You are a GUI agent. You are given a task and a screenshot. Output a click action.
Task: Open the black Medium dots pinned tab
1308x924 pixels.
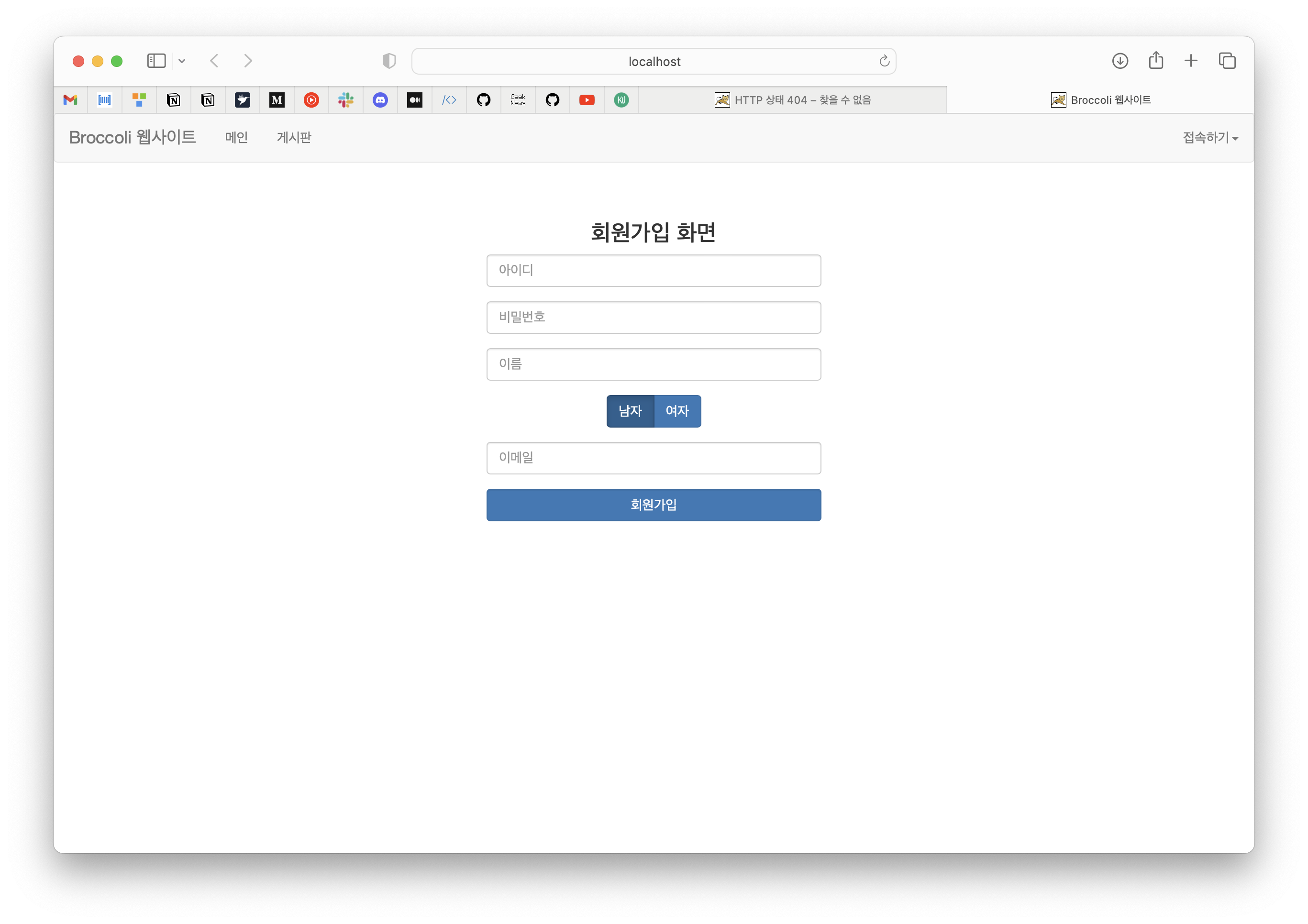point(415,100)
